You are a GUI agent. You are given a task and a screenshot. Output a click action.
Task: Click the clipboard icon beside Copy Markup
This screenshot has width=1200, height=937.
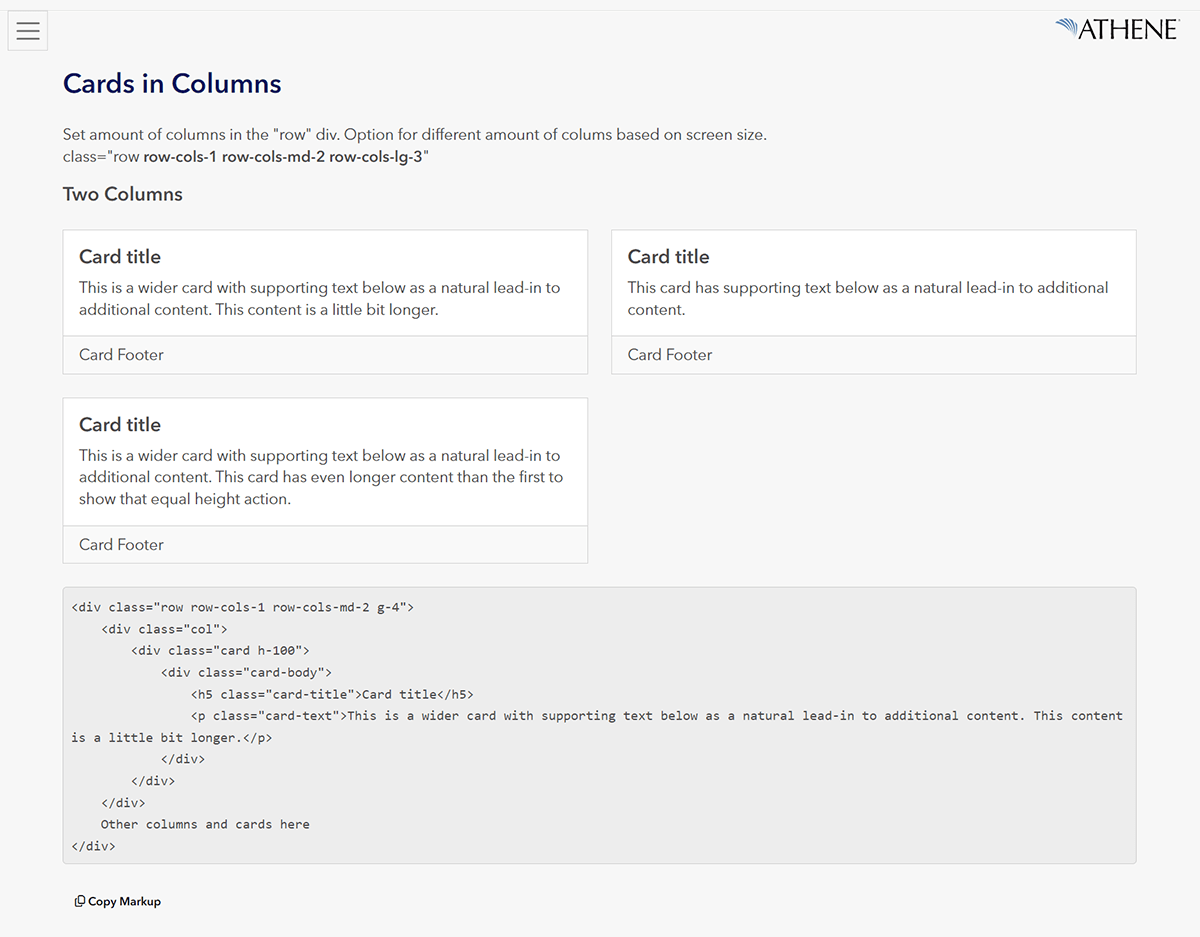tap(78, 900)
